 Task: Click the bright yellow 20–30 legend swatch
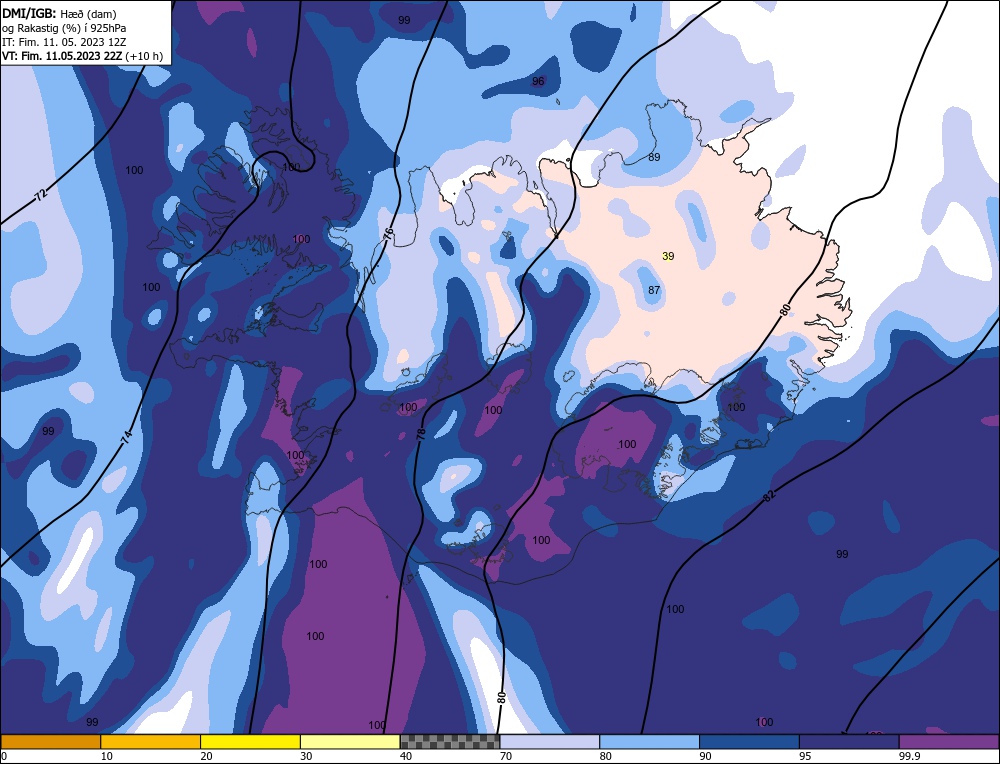click(250, 742)
